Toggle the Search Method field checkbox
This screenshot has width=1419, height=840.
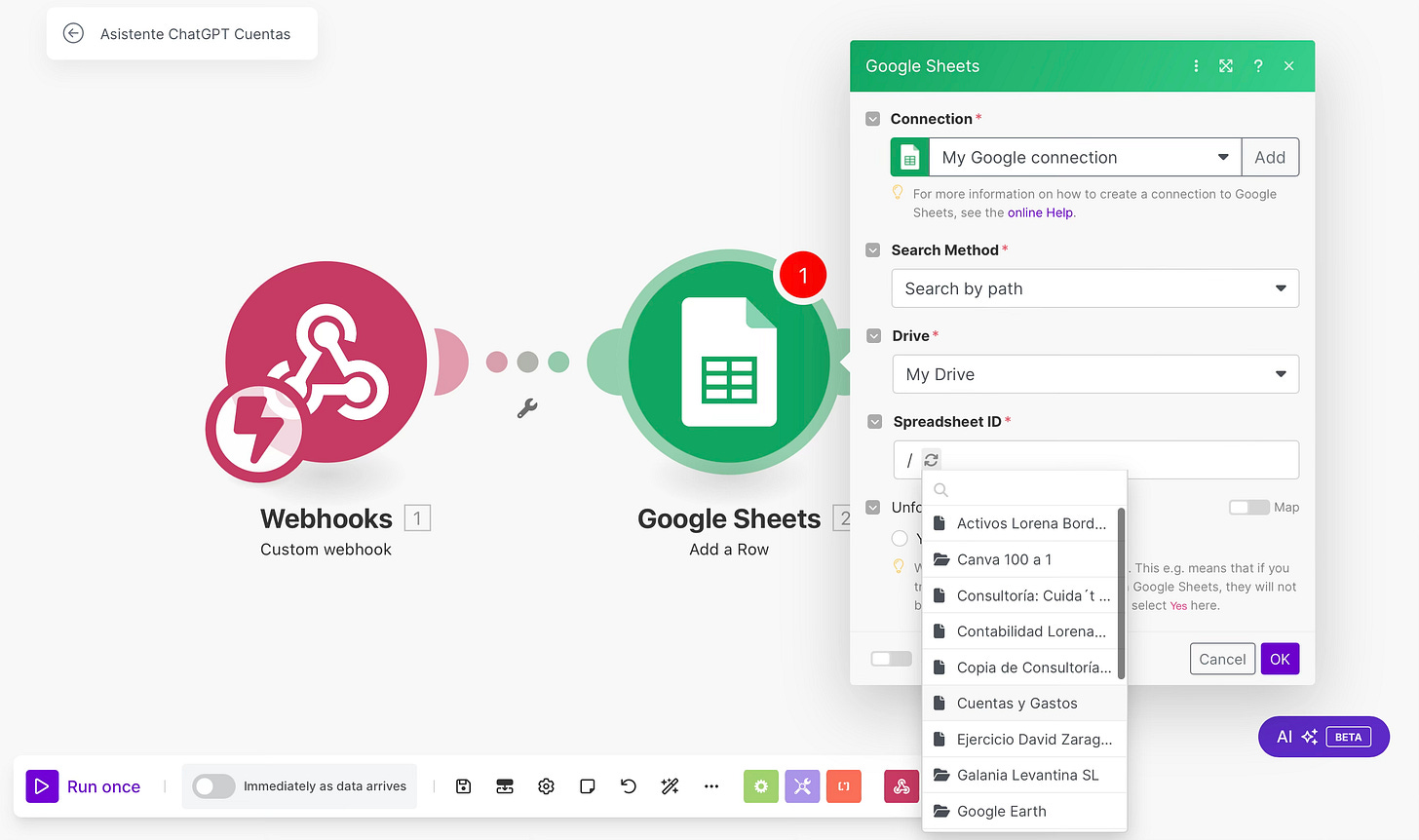[873, 250]
